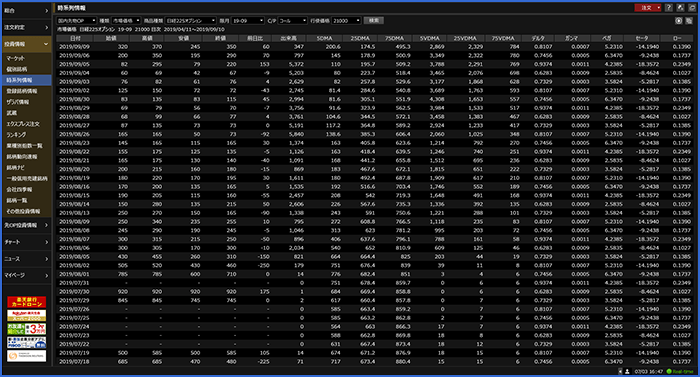The image size is (700, 377).
Task: Click the user icon in status bar
Action: point(627,371)
